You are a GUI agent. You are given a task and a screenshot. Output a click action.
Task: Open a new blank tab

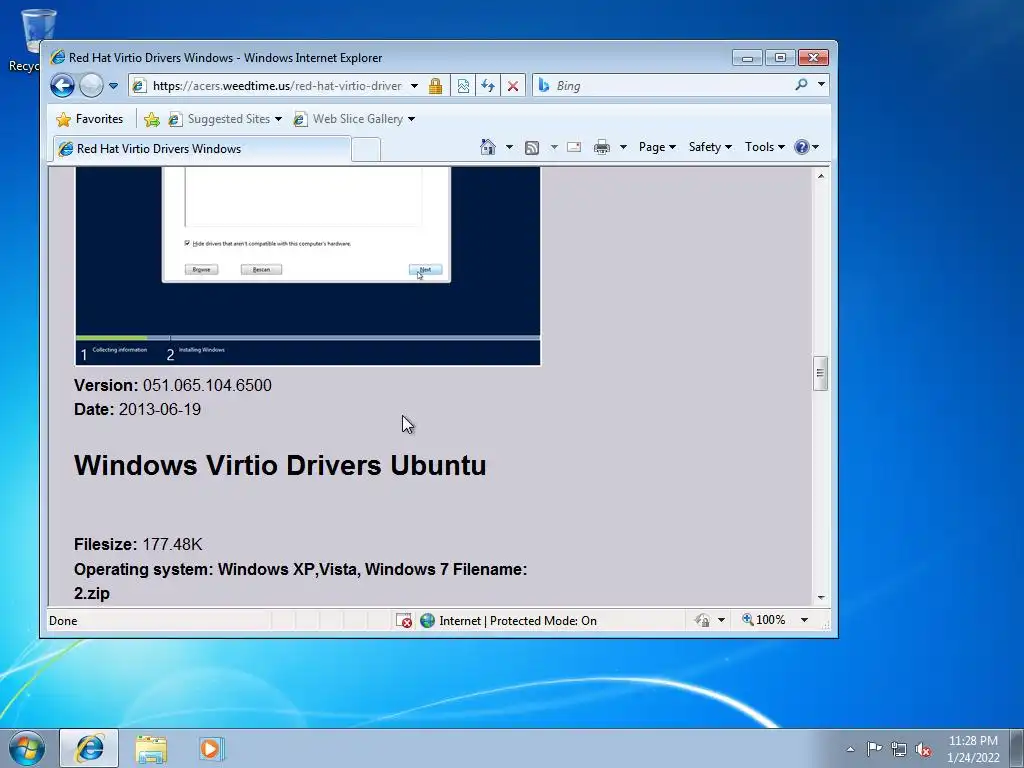click(366, 150)
